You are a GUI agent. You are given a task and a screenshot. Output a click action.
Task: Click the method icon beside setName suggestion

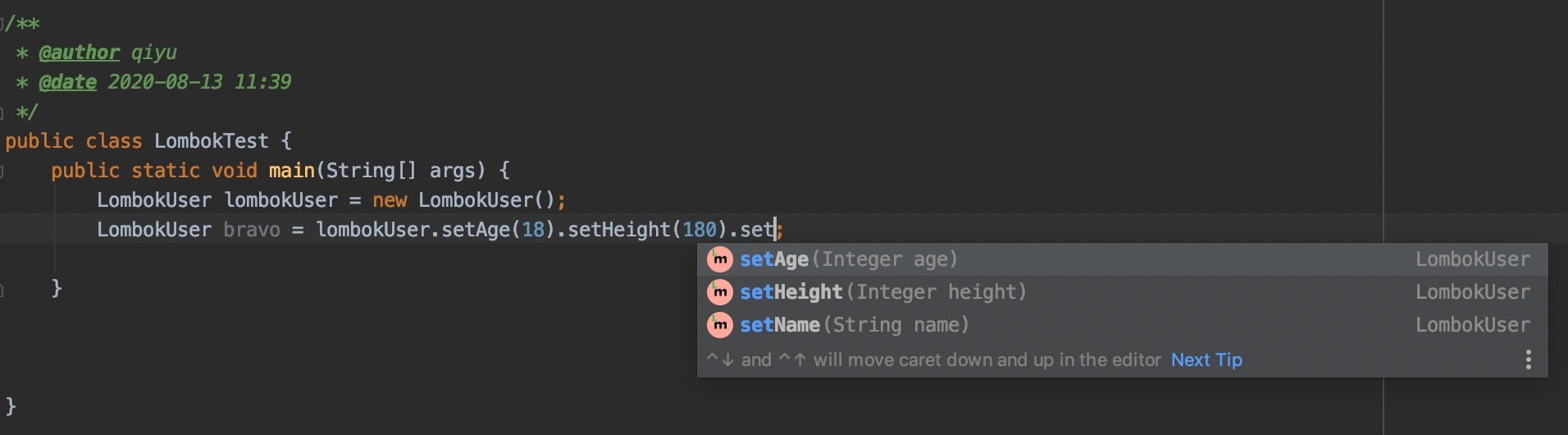click(x=719, y=325)
